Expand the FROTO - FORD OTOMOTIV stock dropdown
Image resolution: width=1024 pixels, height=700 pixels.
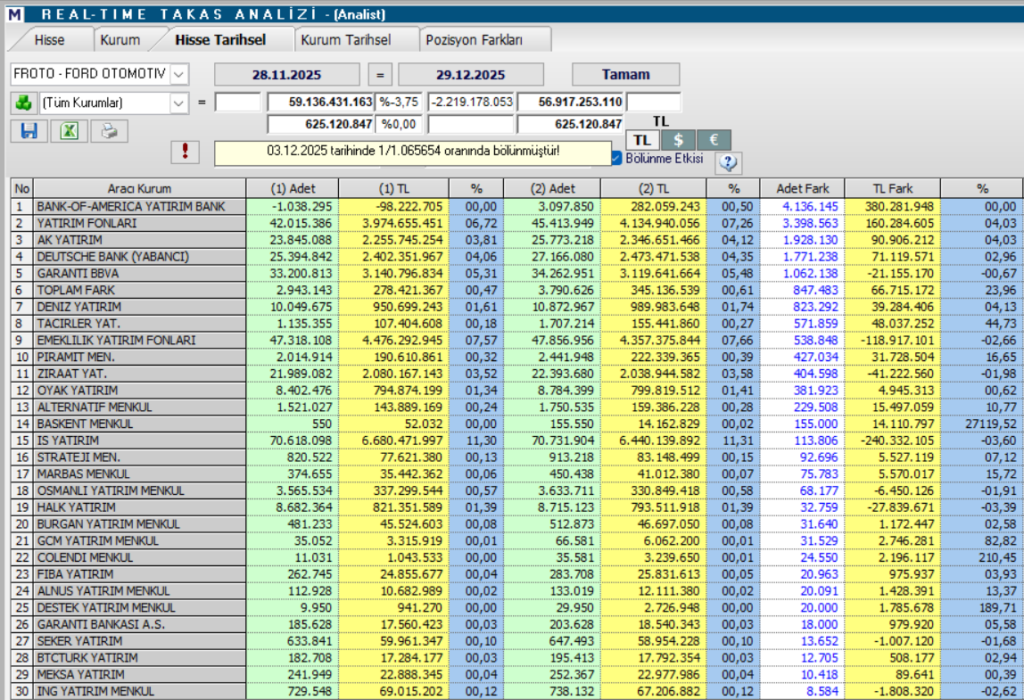coord(178,74)
